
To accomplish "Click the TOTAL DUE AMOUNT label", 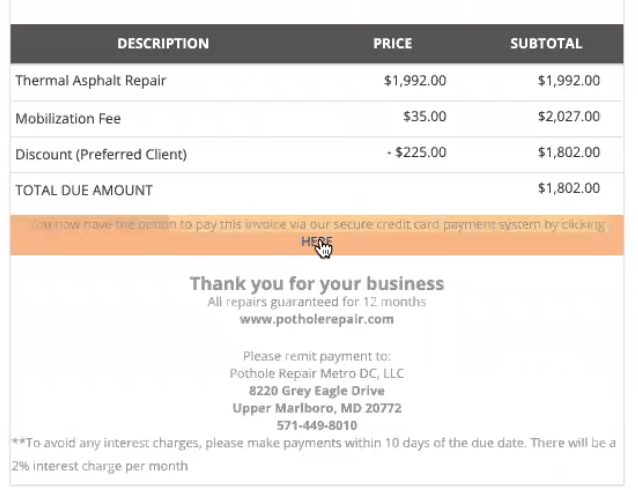I will click(84, 190).
